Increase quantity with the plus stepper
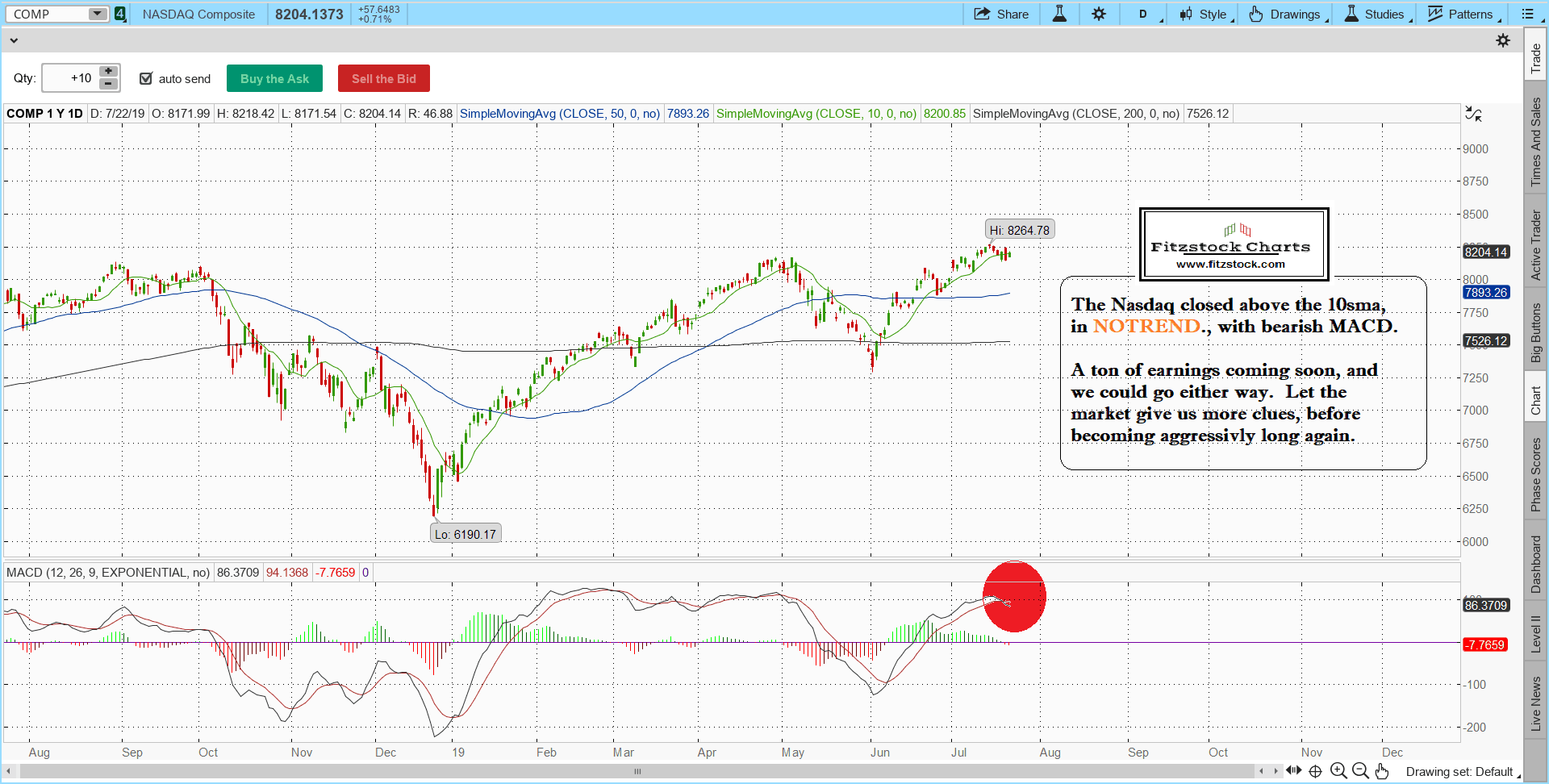This screenshot has width=1549, height=784. pos(108,72)
